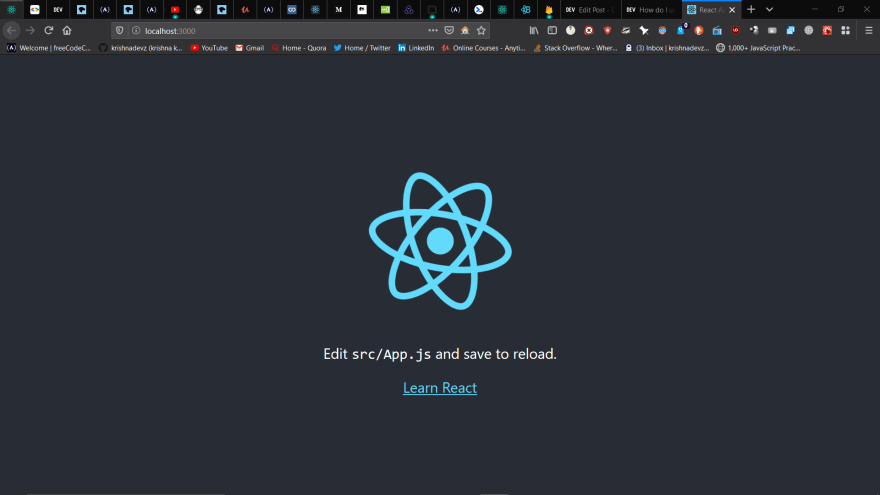Open Online Courses Udemy bookmark

483,48
